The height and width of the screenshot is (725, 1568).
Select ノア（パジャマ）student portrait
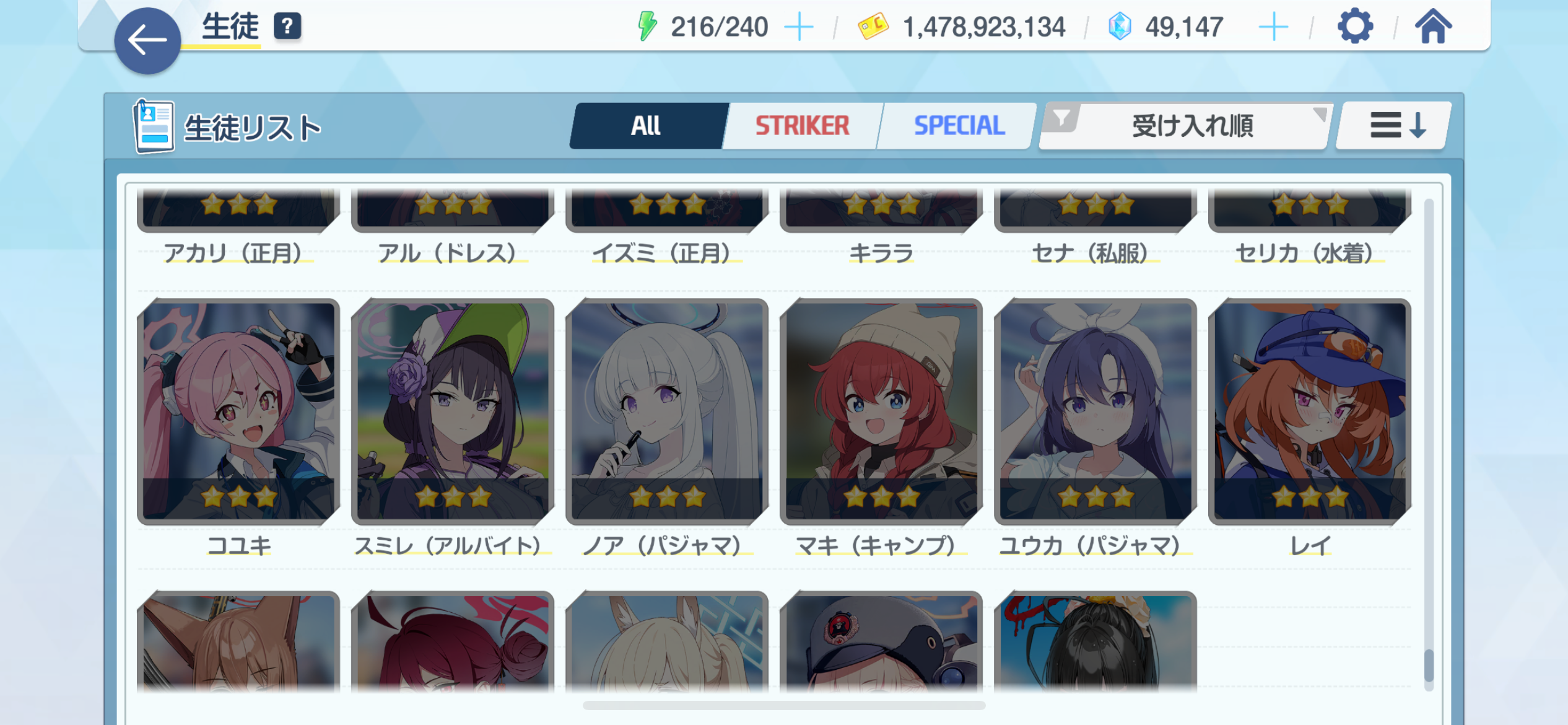[x=667, y=411]
